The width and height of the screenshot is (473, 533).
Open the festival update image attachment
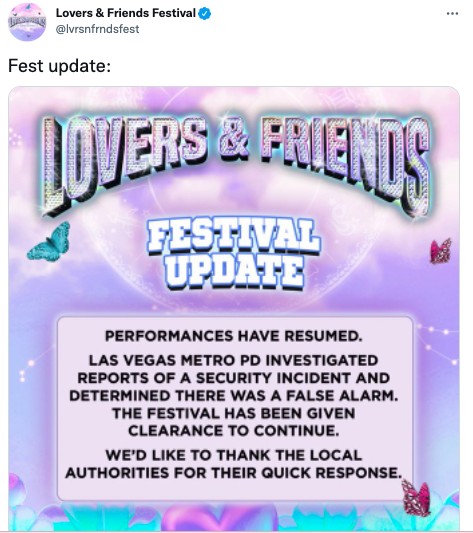coord(234,309)
